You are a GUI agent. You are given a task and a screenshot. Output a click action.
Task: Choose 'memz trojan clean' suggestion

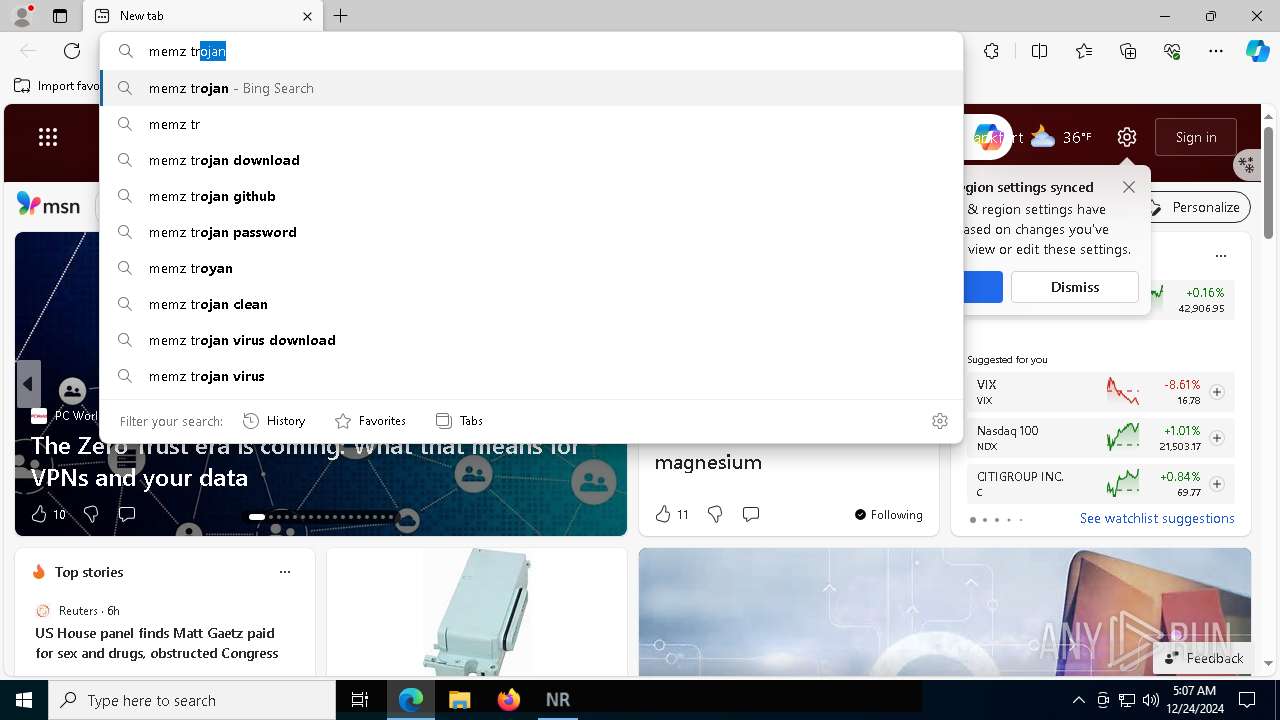pyautogui.click(x=531, y=304)
